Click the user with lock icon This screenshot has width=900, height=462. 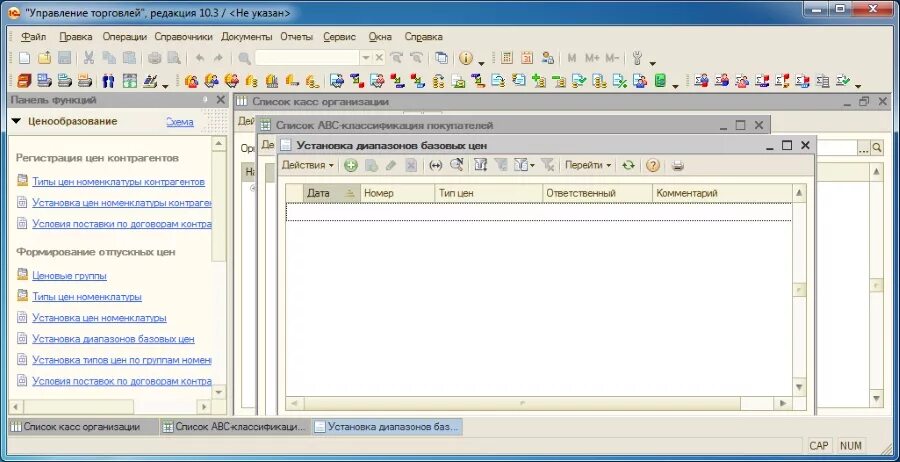click(548, 58)
